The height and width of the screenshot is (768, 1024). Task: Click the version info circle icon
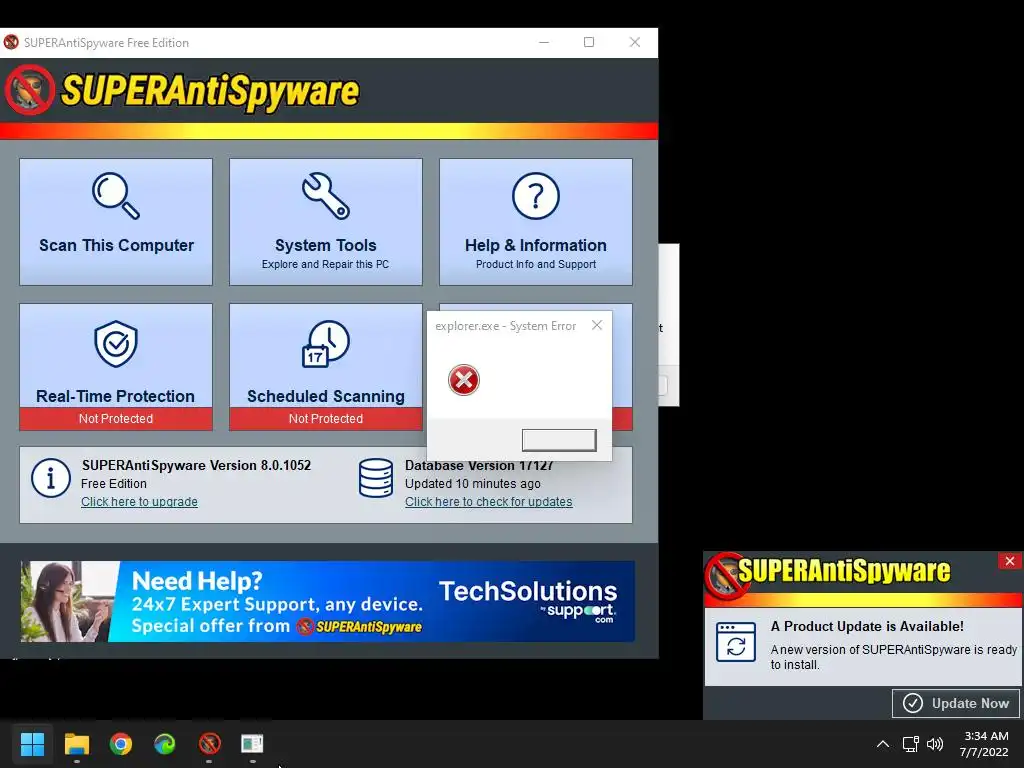[x=51, y=478]
